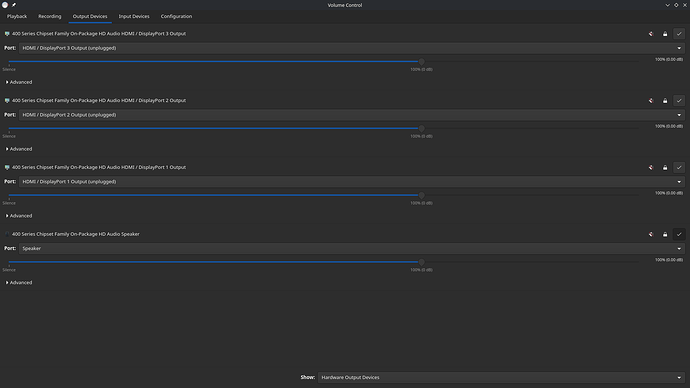Mute the DisplayPort 2 Output device
Screen dimensions: 690x388
tap(651, 101)
